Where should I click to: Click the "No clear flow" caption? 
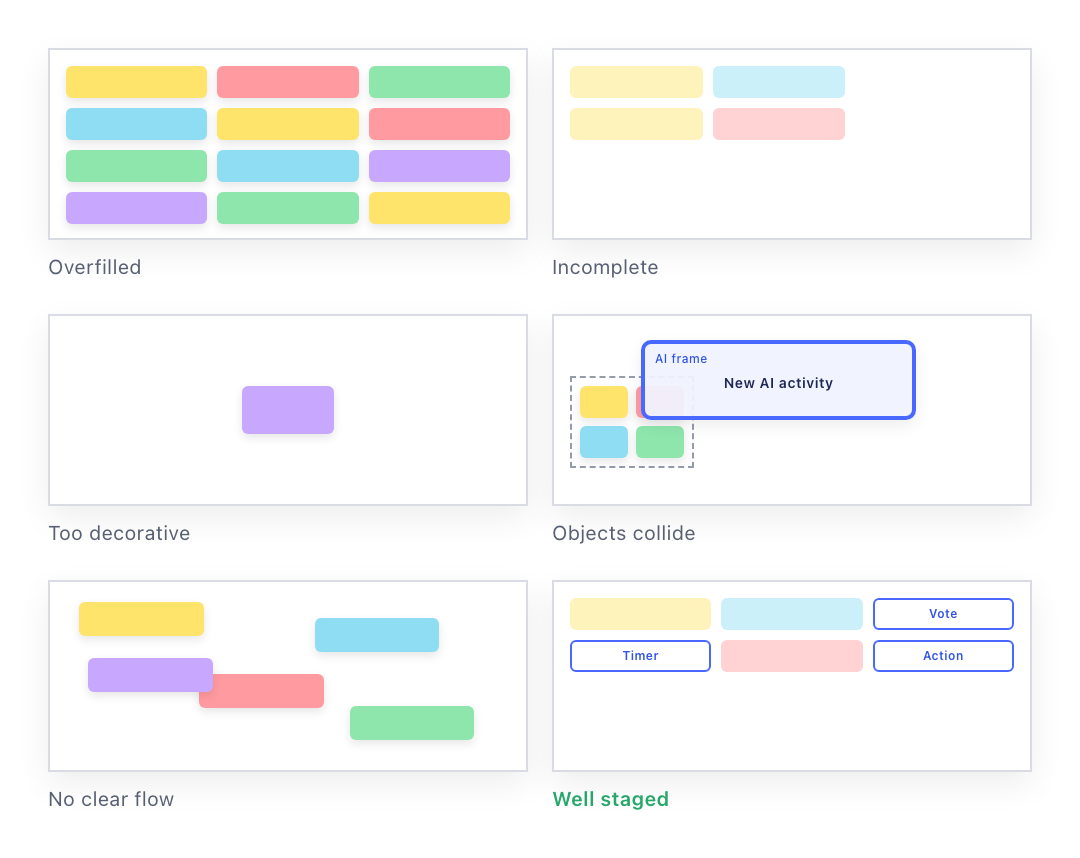point(111,799)
